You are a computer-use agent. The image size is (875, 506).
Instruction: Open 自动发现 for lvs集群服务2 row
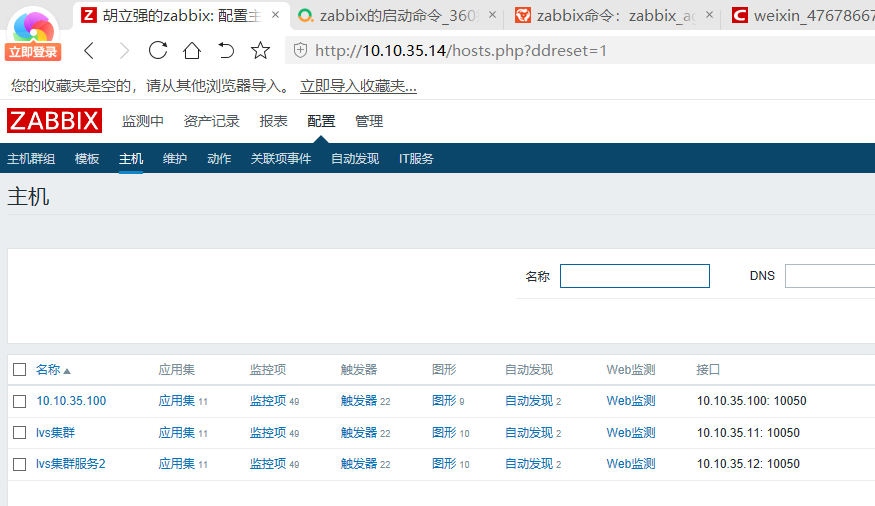pos(529,464)
